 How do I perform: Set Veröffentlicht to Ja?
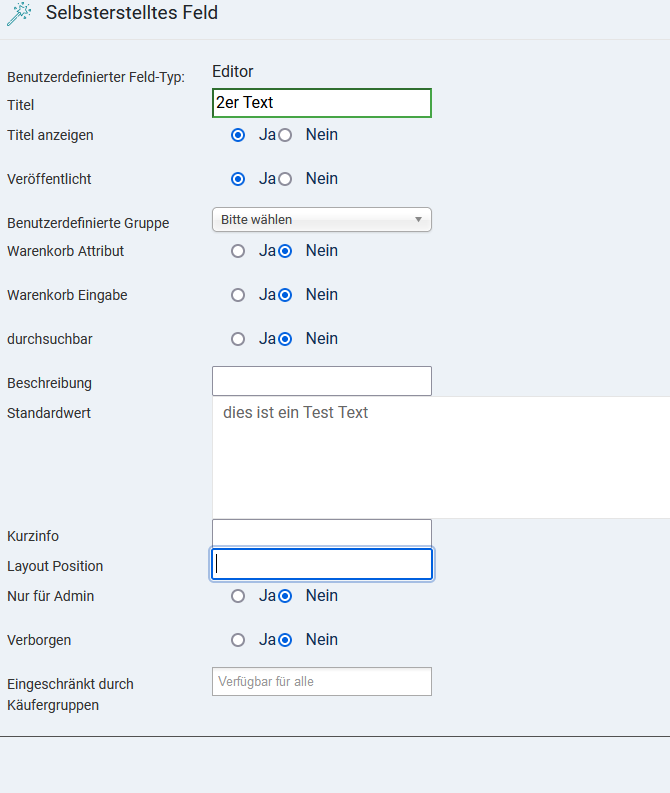(x=238, y=179)
